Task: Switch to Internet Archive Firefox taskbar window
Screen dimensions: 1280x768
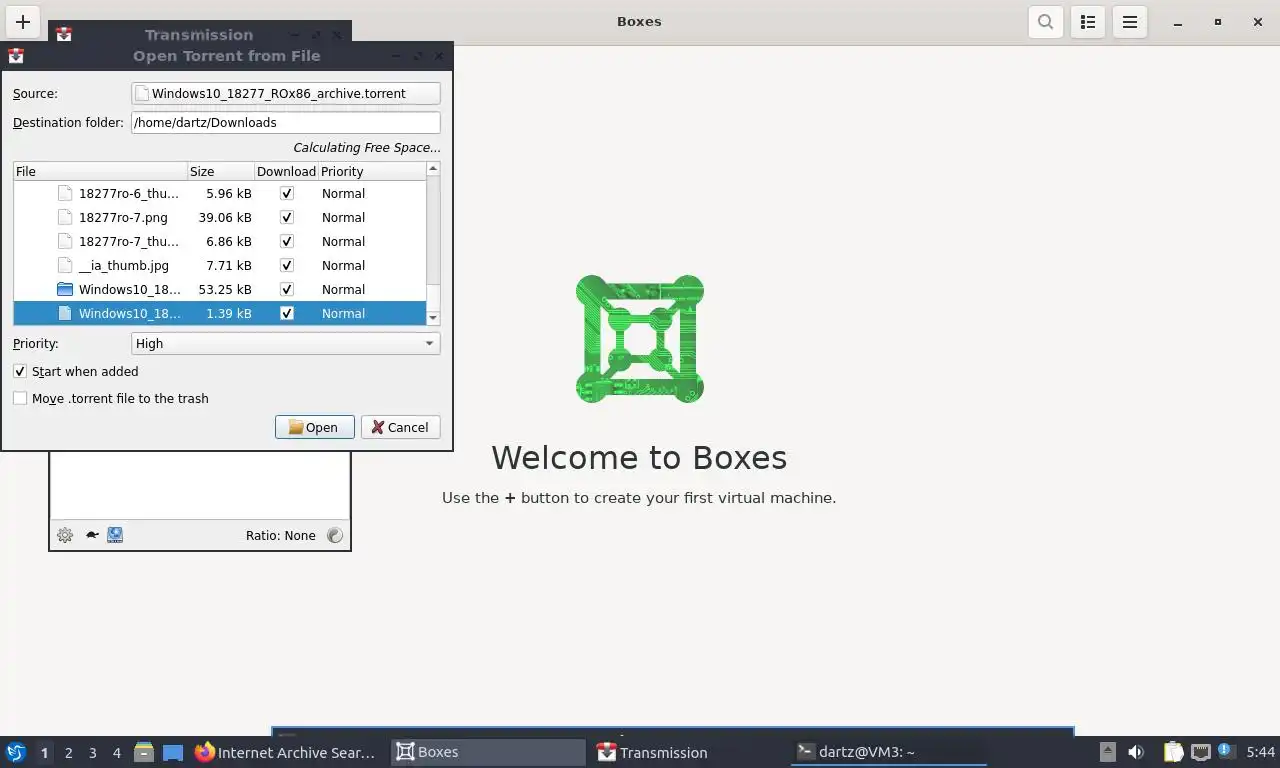Action: click(285, 752)
